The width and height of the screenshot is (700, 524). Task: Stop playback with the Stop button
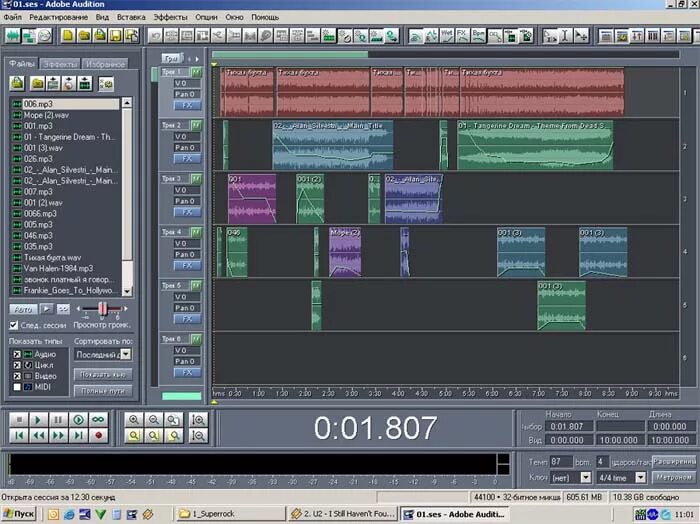(19, 420)
